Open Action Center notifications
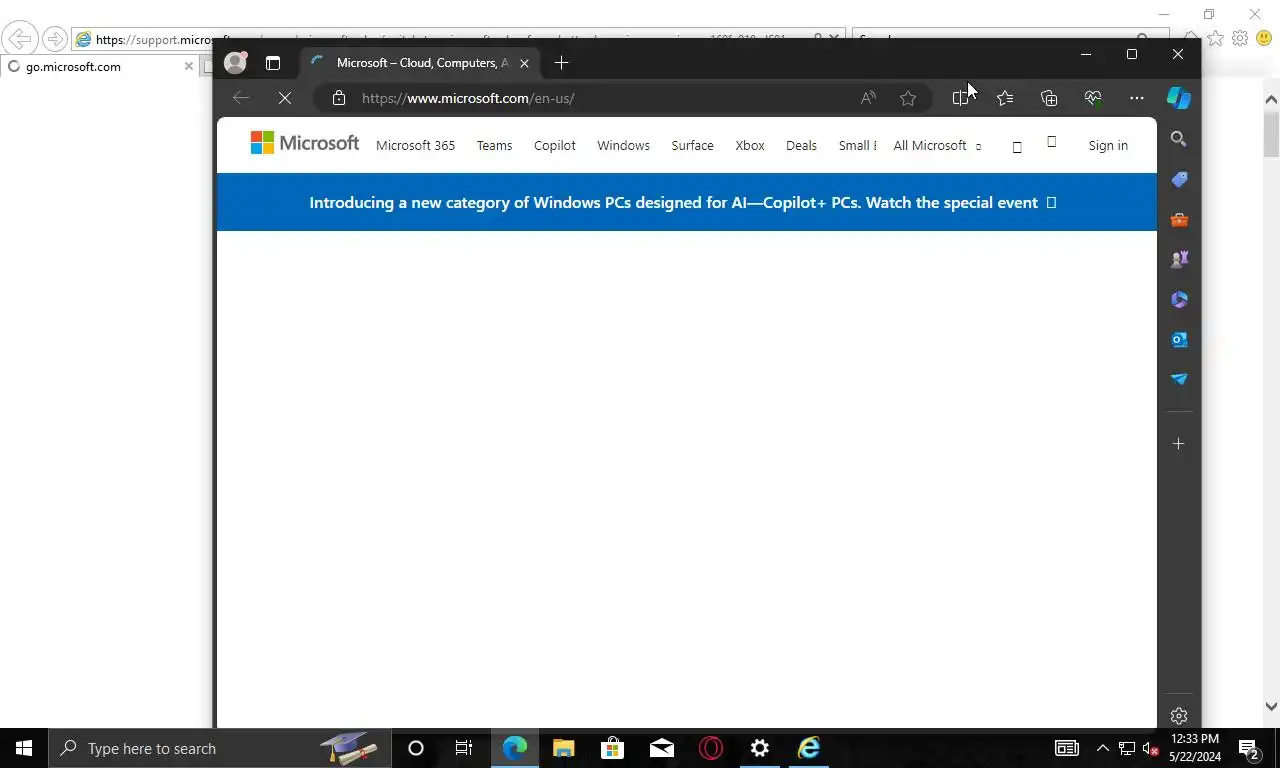This screenshot has height=768, width=1280. (1249, 748)
